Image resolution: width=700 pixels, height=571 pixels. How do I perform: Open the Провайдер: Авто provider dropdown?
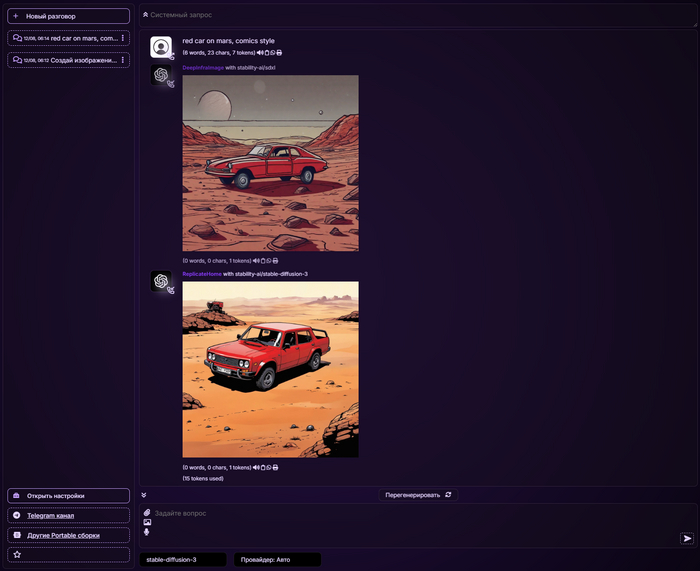coord(278,560)
